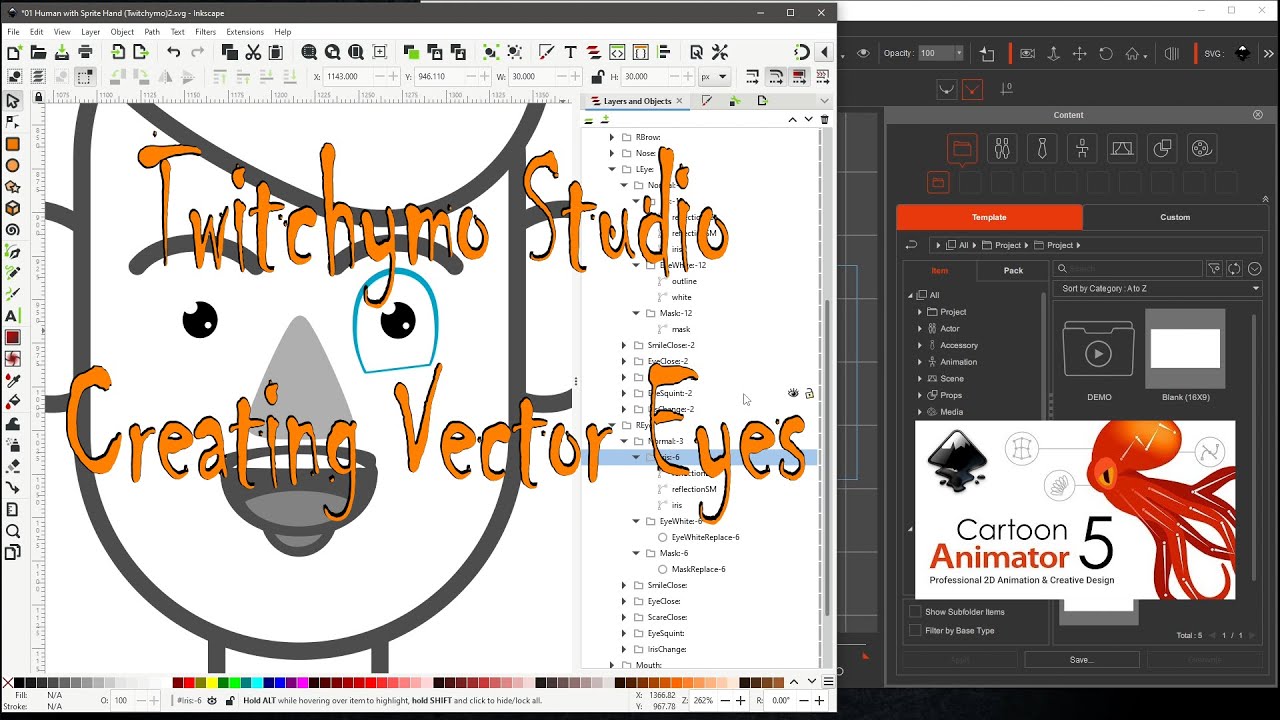Pick the red swatch in palette
Screen dimensions: 1280x720
click(x=189, y=682)
